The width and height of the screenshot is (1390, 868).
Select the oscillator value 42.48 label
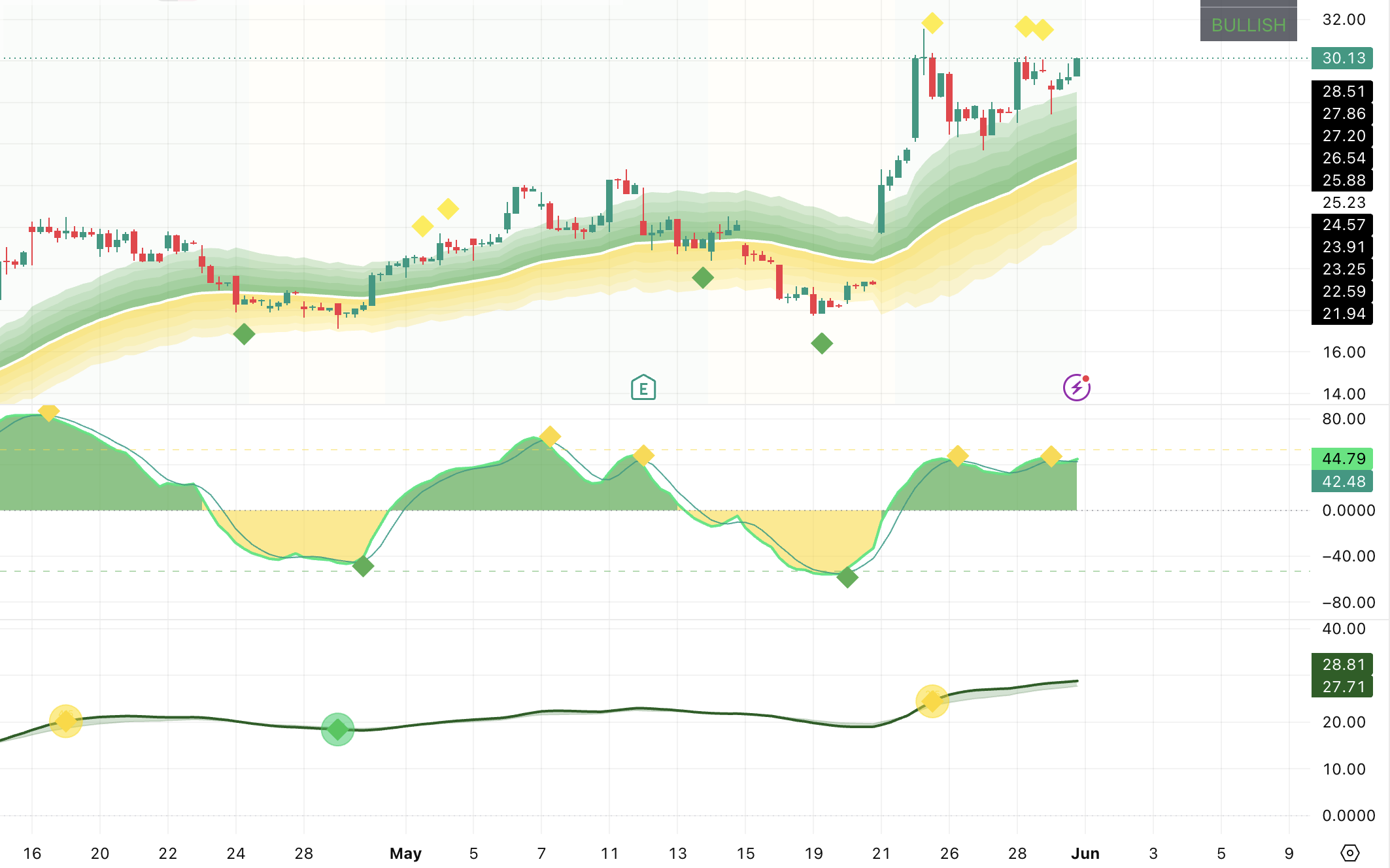1342,482
